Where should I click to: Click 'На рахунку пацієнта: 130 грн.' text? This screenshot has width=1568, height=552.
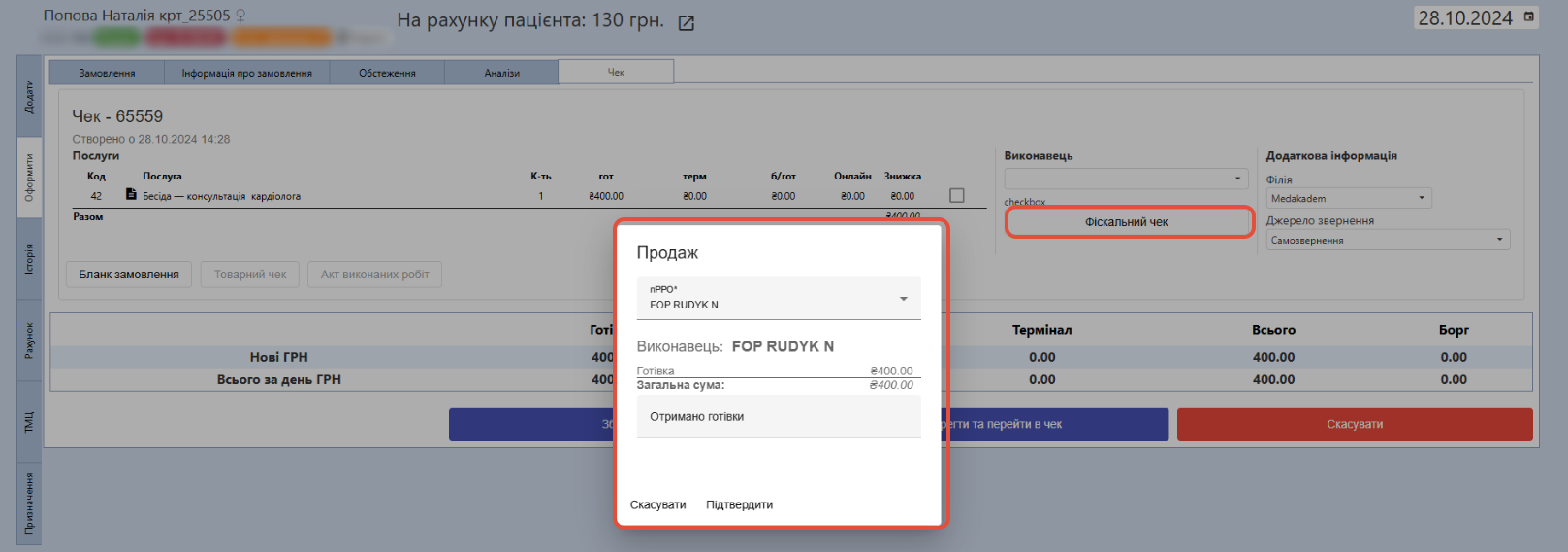pyautogui.click(x=530, y=20)
